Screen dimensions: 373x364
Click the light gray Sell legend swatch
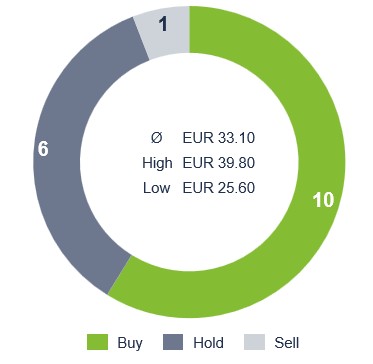(x=254, y=342)
